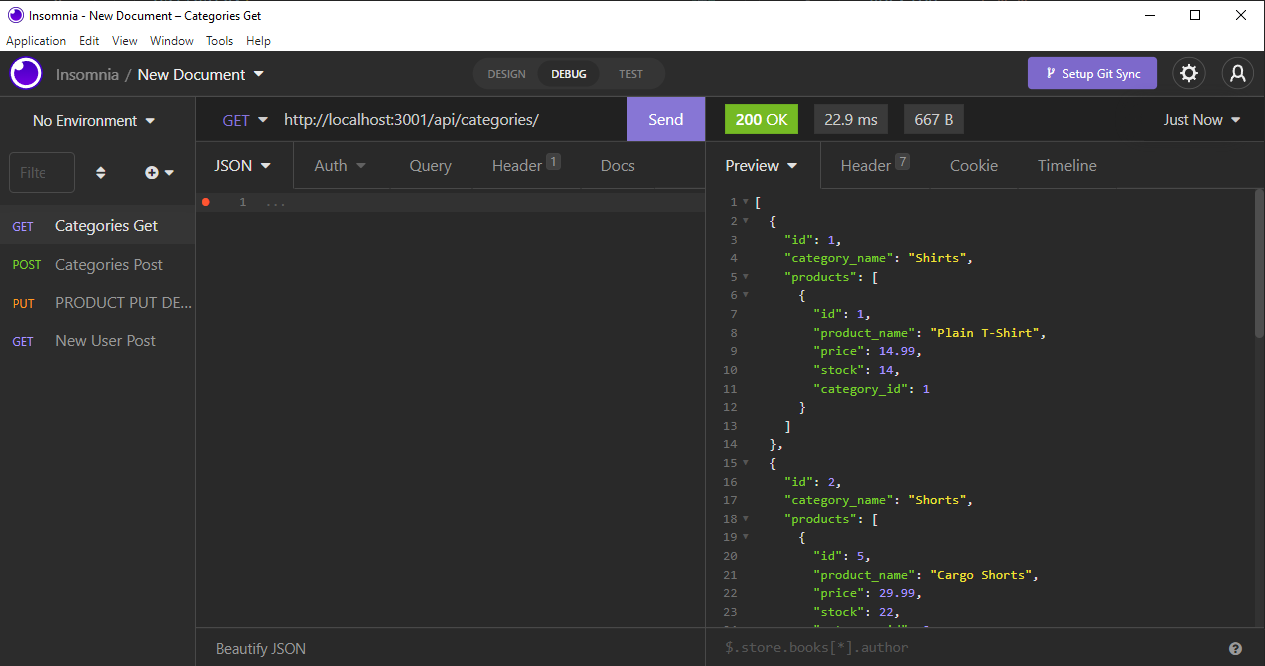Click Beautify JSON
1265x666 pixels.
tap(260, 648)
